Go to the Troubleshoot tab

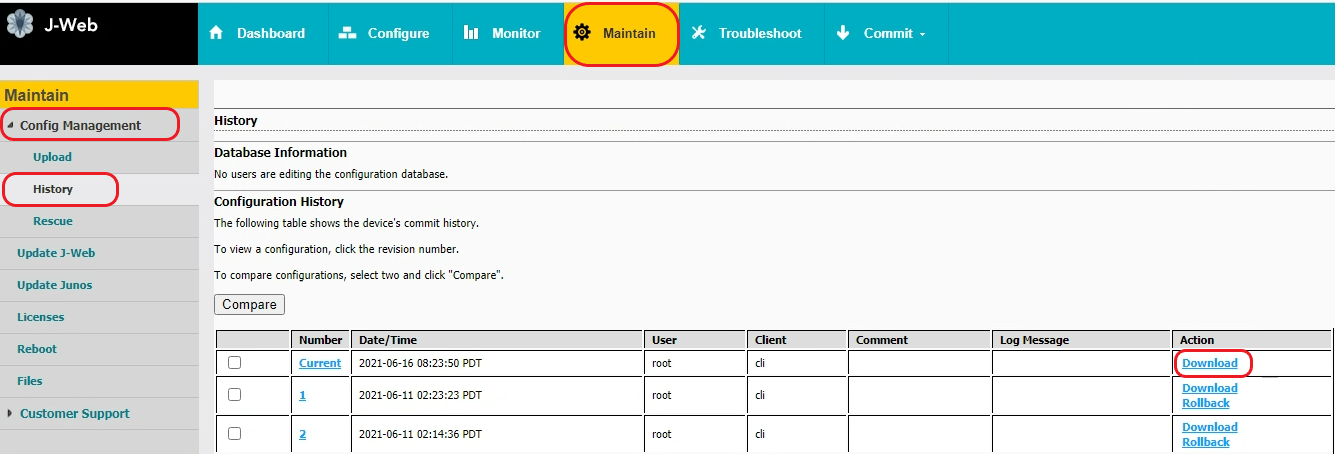751,33
